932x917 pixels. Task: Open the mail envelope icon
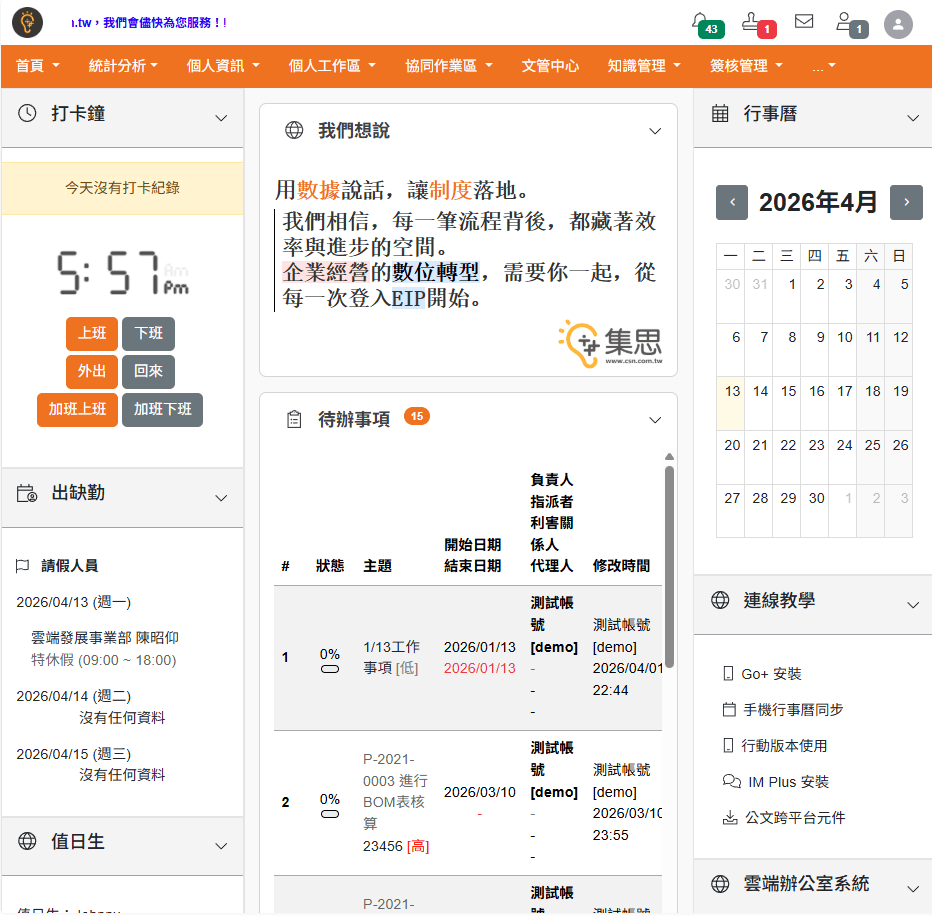(804, 21)
